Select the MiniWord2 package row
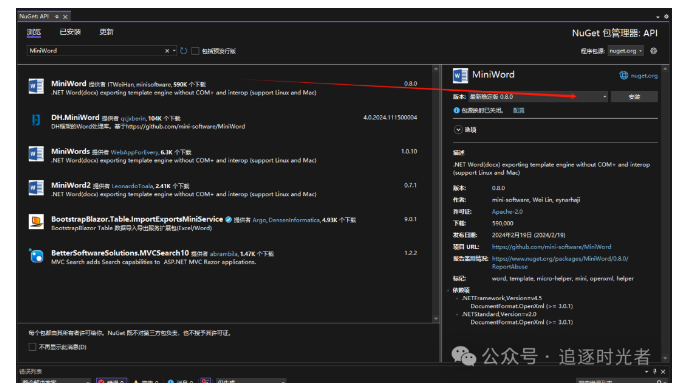 point(225,189)
